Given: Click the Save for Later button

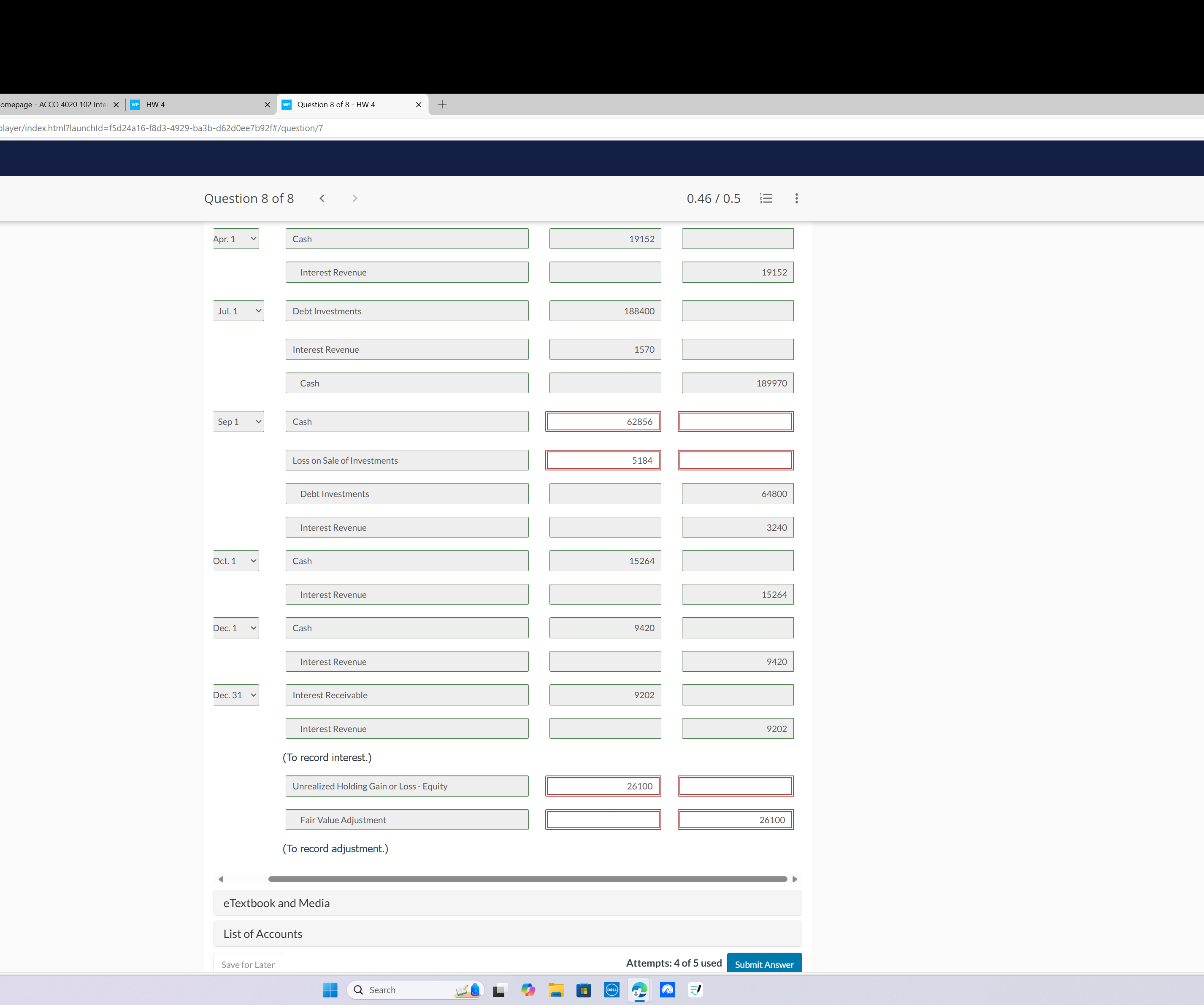Looking at the screenshot, I should (248, 964).
